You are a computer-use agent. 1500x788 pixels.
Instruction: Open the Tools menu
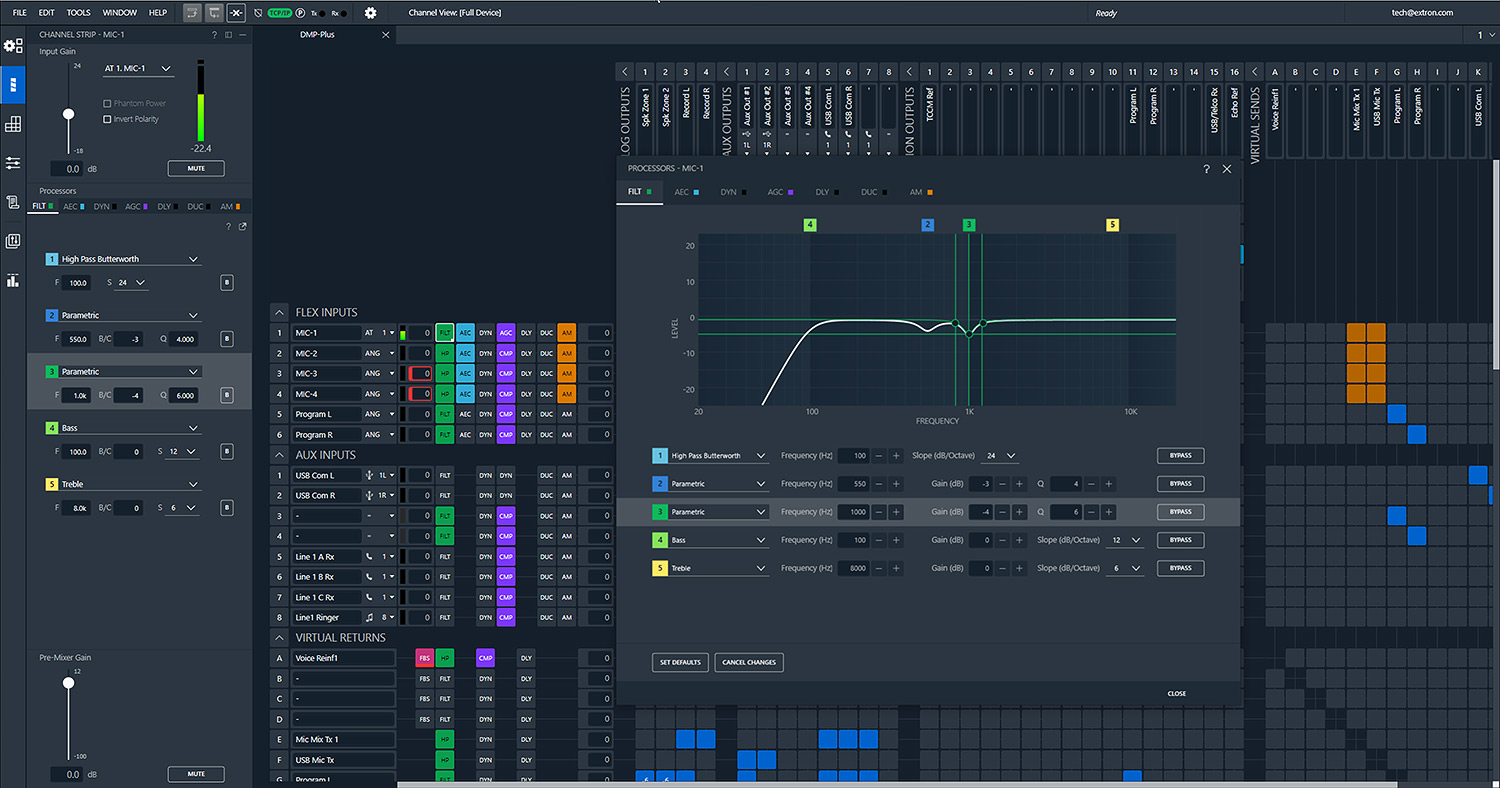tap(78, 13)
